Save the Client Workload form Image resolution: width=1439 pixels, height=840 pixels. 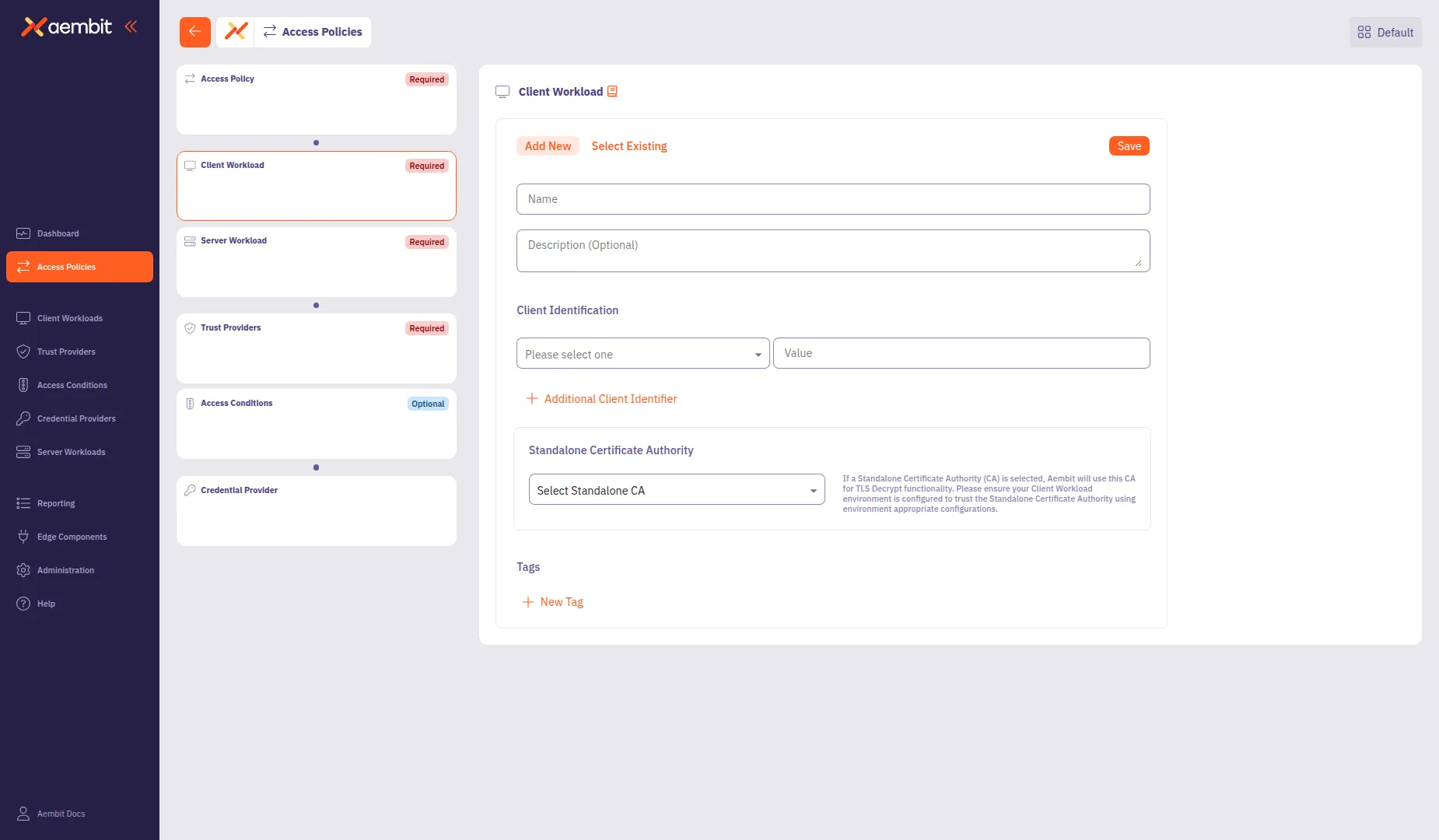click(1129, 145)
